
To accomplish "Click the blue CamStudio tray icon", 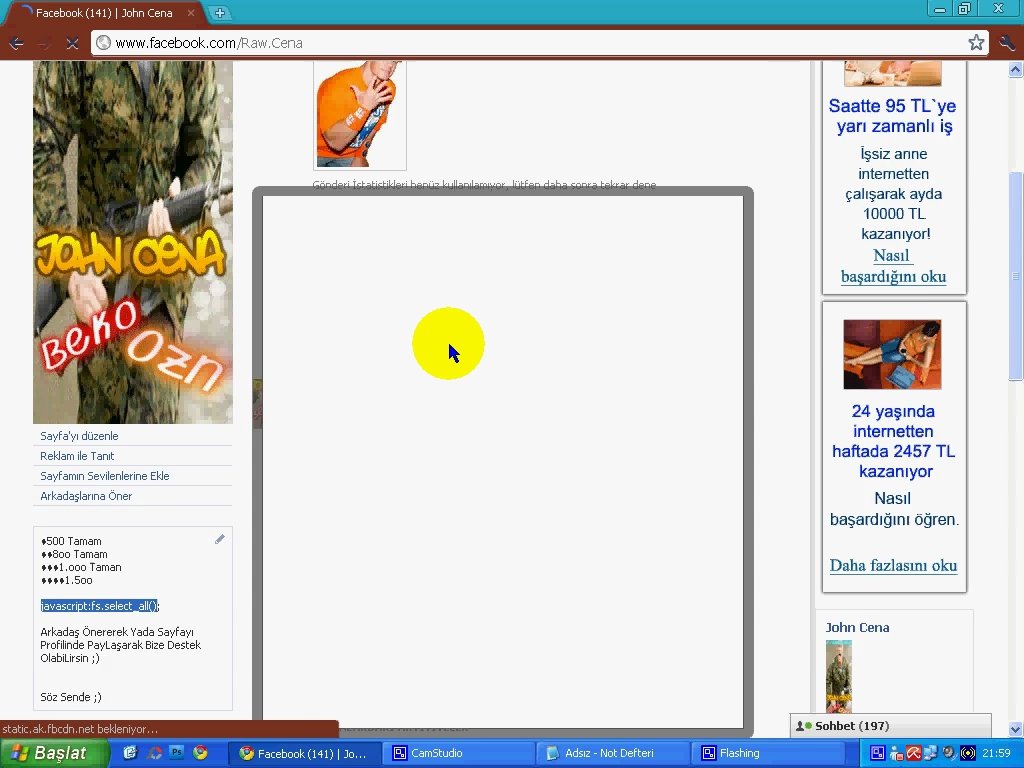I will point(878,753).
